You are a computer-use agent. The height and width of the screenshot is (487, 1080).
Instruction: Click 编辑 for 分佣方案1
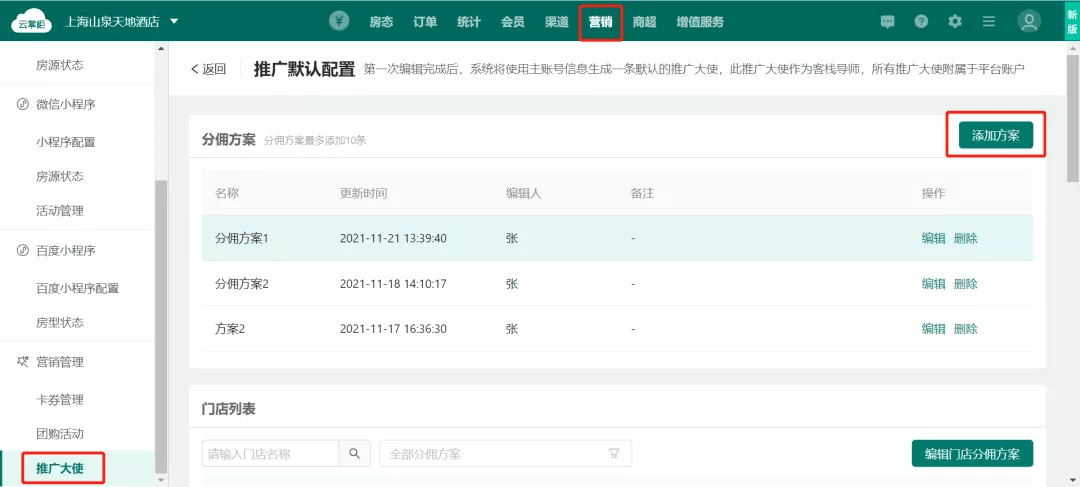933,238
